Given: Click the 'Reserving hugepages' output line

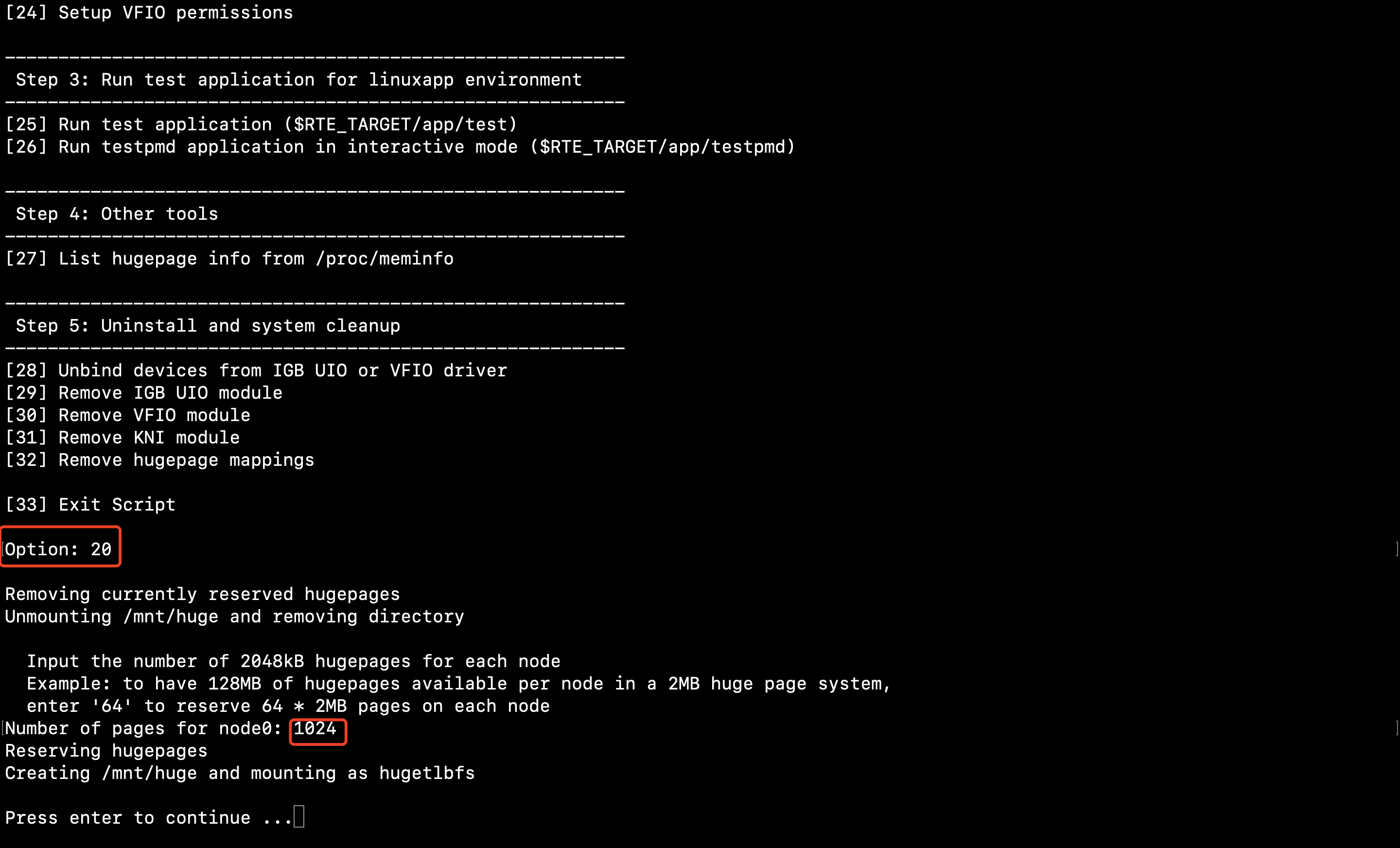Looking at the screenshot, I should tap(106, 751).
